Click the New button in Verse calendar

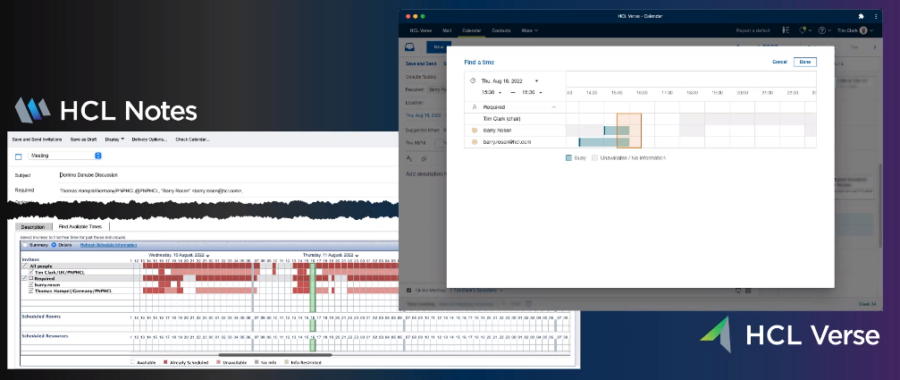439,47
